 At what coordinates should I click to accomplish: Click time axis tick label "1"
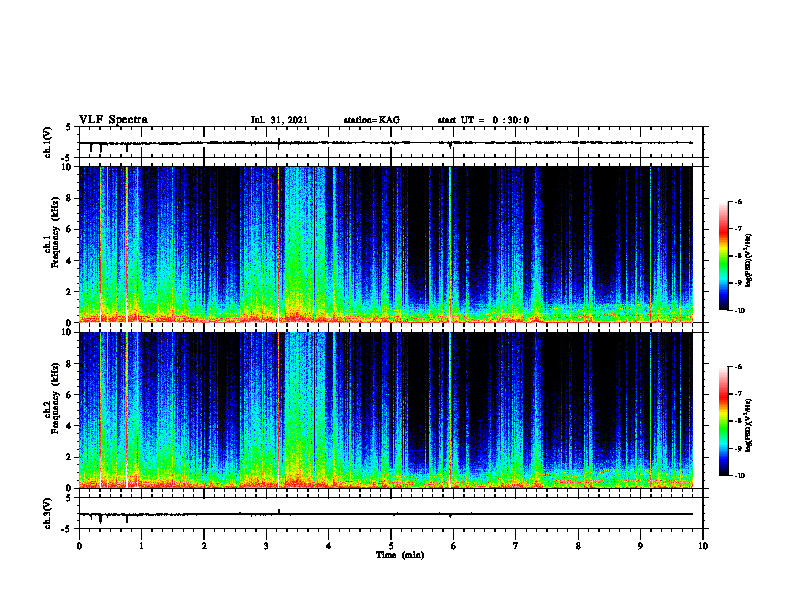(x=141, y=546)
